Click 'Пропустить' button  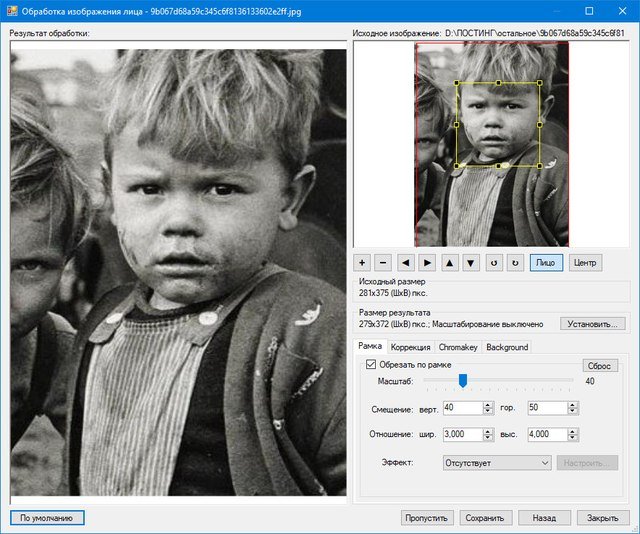[x=427, y=518]
